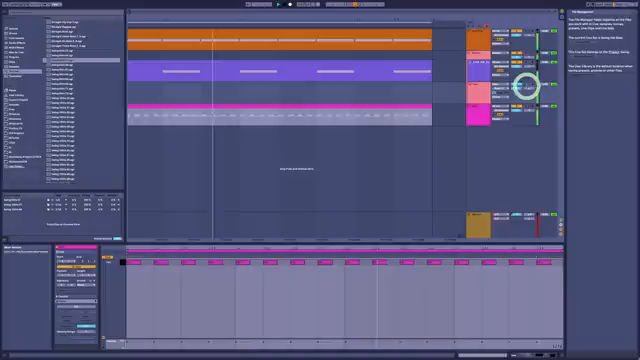
Task: Click the magenta clip color swatch in Clip view
Action: [76, 247]
